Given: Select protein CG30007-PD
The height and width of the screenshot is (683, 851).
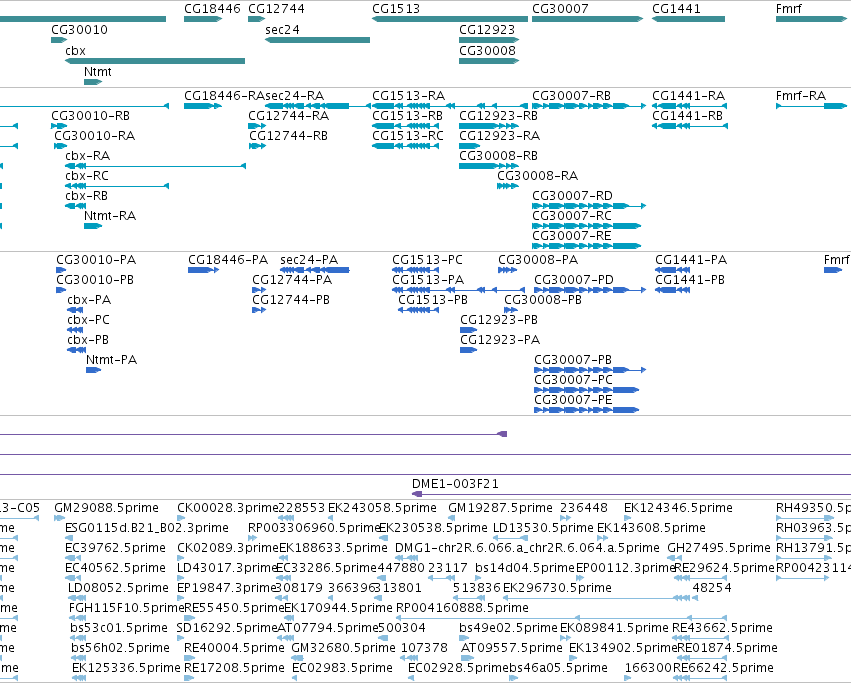Looking at the screenshot, I should click(x=574, y=280).
